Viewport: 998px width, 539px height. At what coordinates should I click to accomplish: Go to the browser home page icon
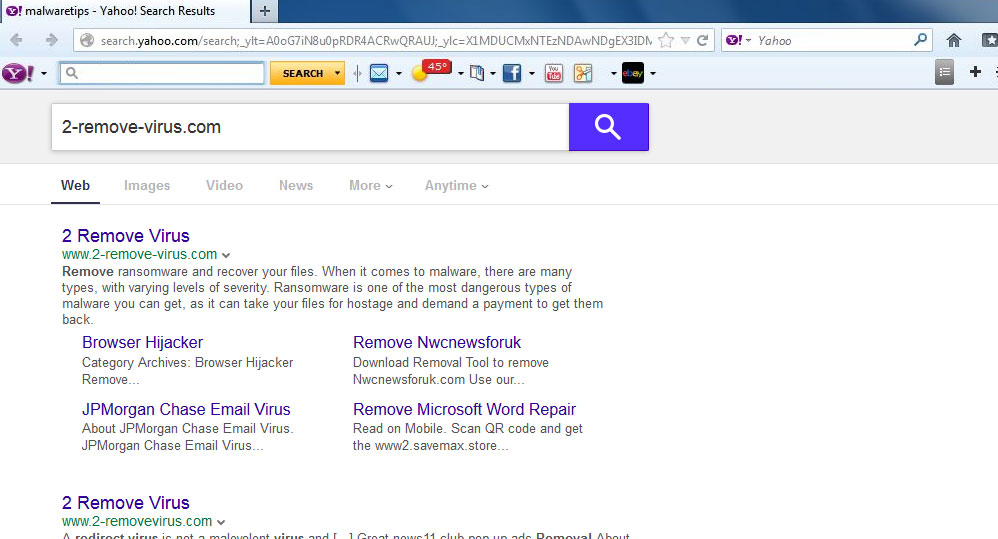click(x=953, y=41)
